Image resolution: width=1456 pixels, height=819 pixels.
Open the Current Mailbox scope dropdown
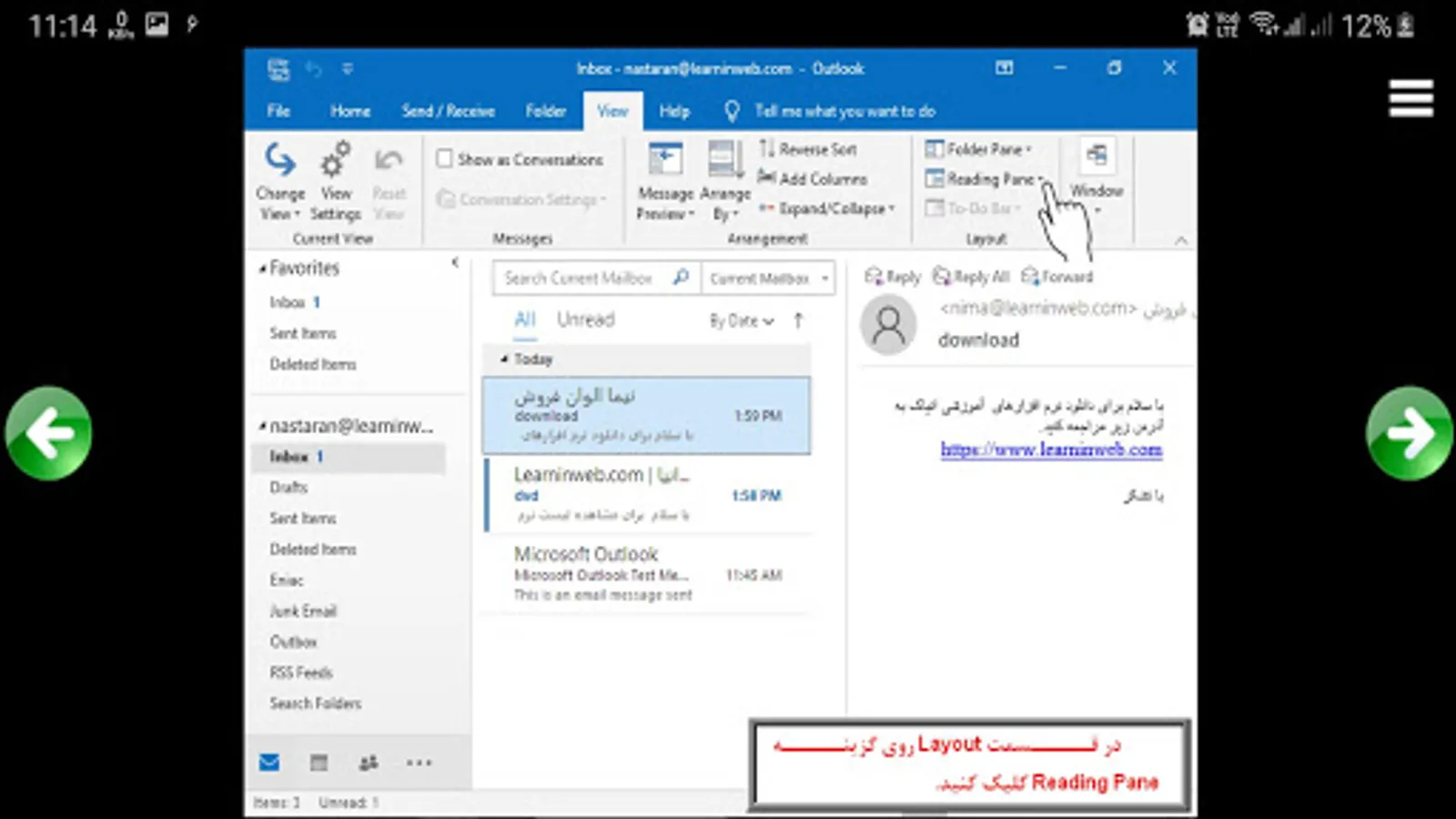(768, 278)
